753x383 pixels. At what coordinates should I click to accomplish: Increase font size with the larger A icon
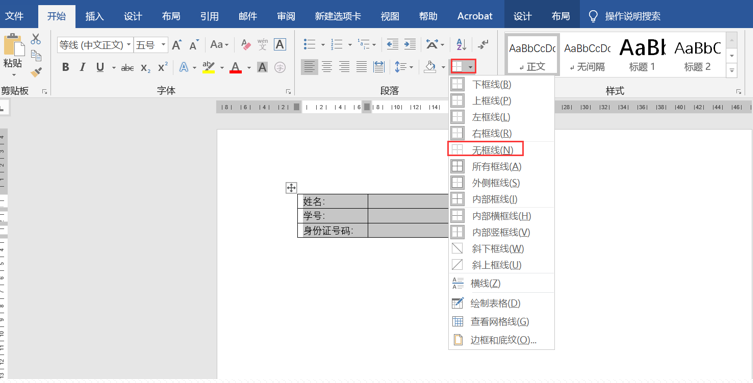[x=177, y=45]
